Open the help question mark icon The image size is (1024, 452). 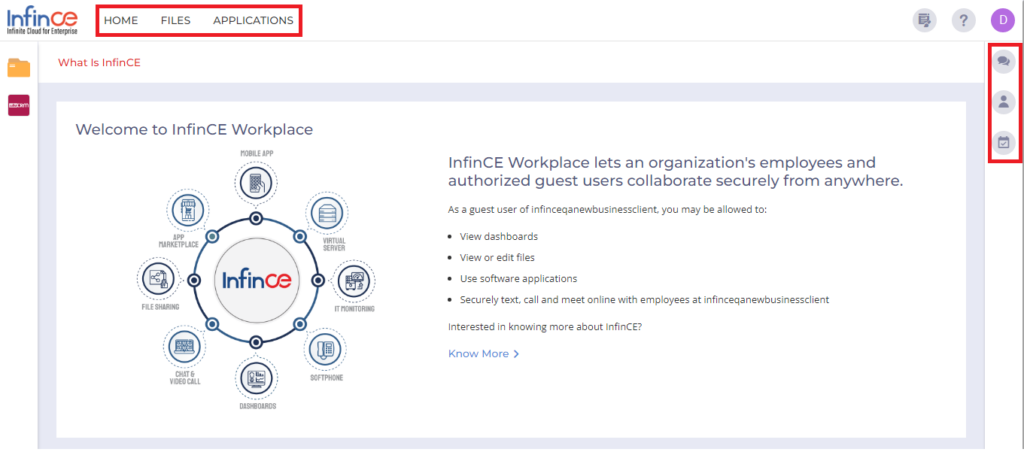(963, 20)
